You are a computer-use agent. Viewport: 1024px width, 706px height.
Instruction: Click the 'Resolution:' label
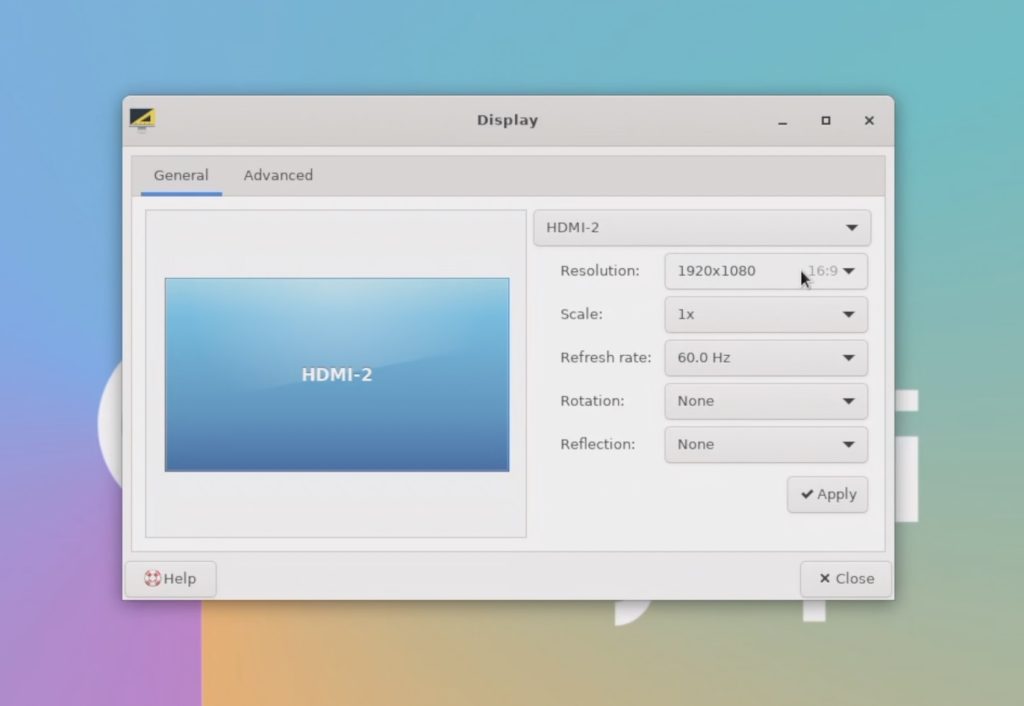(x=599, y=270)
